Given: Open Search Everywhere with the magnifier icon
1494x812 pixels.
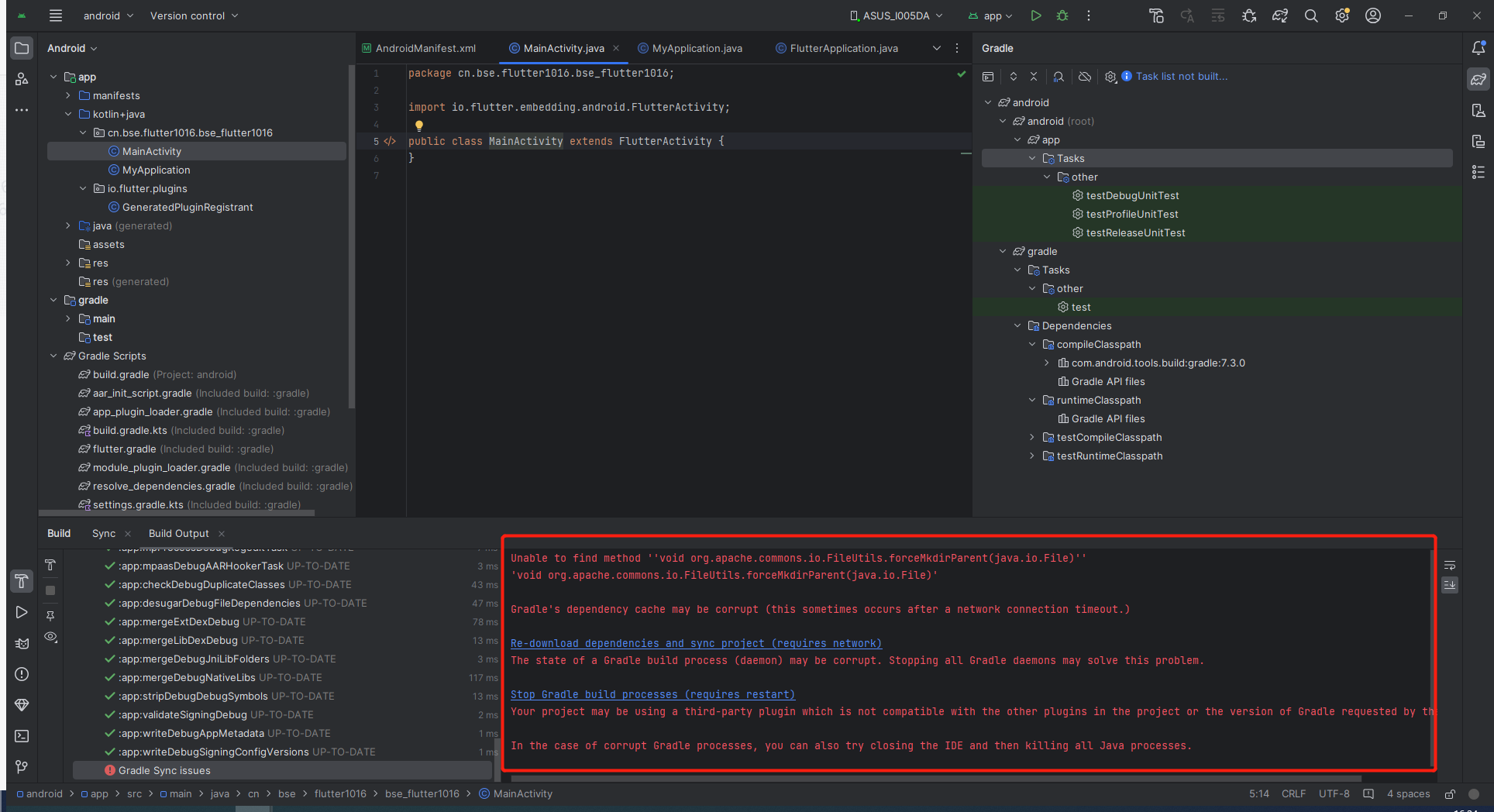Looking at the screenshot, I should [1311, 15].
